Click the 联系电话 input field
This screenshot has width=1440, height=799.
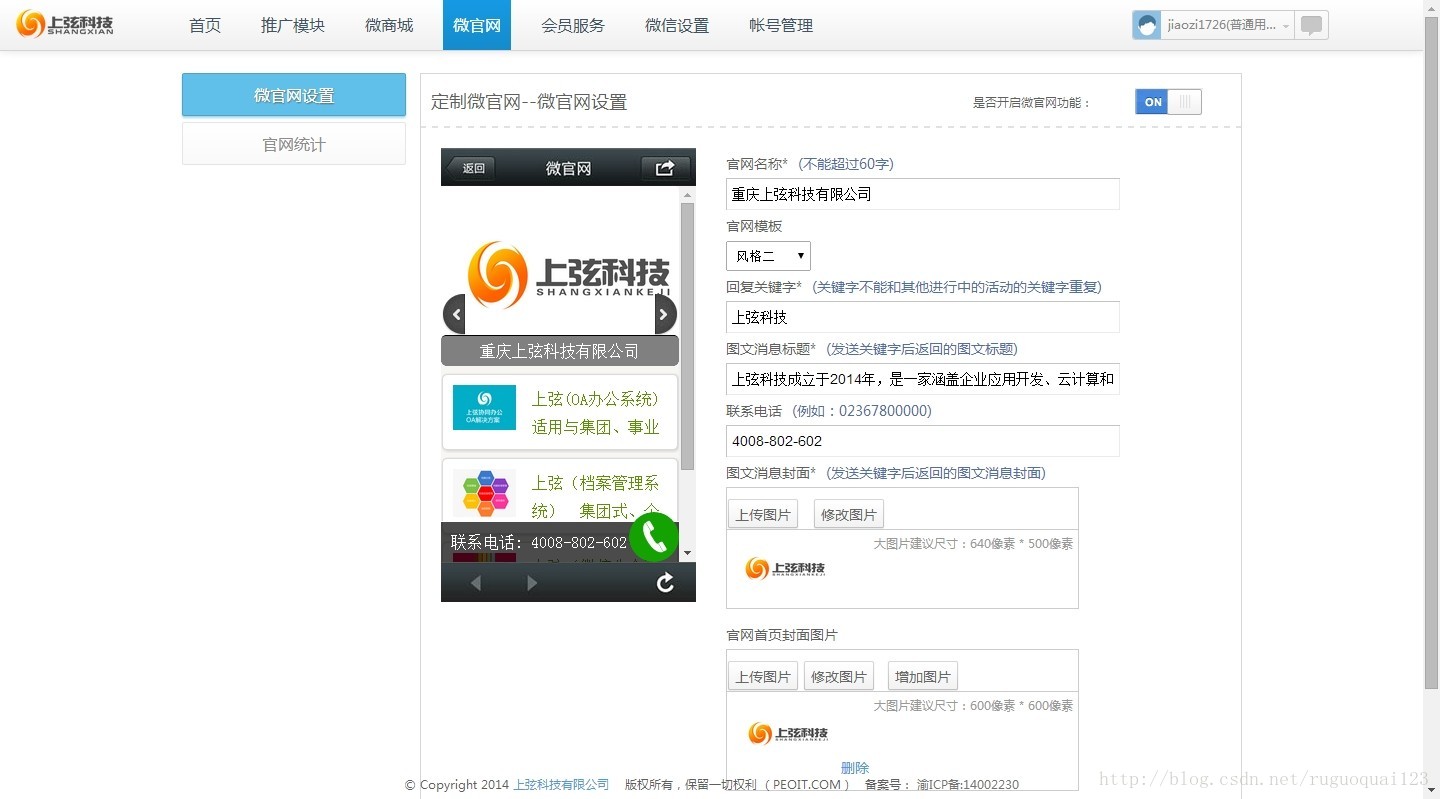coord(923,441)
